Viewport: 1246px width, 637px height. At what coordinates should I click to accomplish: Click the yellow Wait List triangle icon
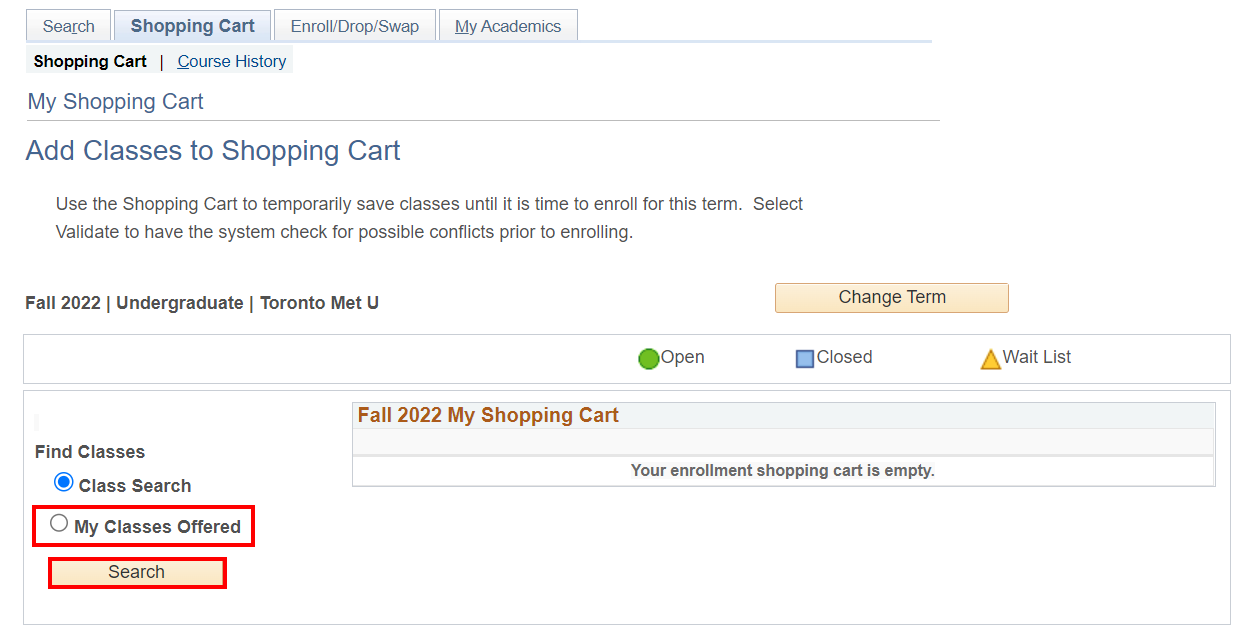pyautogui.click(x=990, y=359)
